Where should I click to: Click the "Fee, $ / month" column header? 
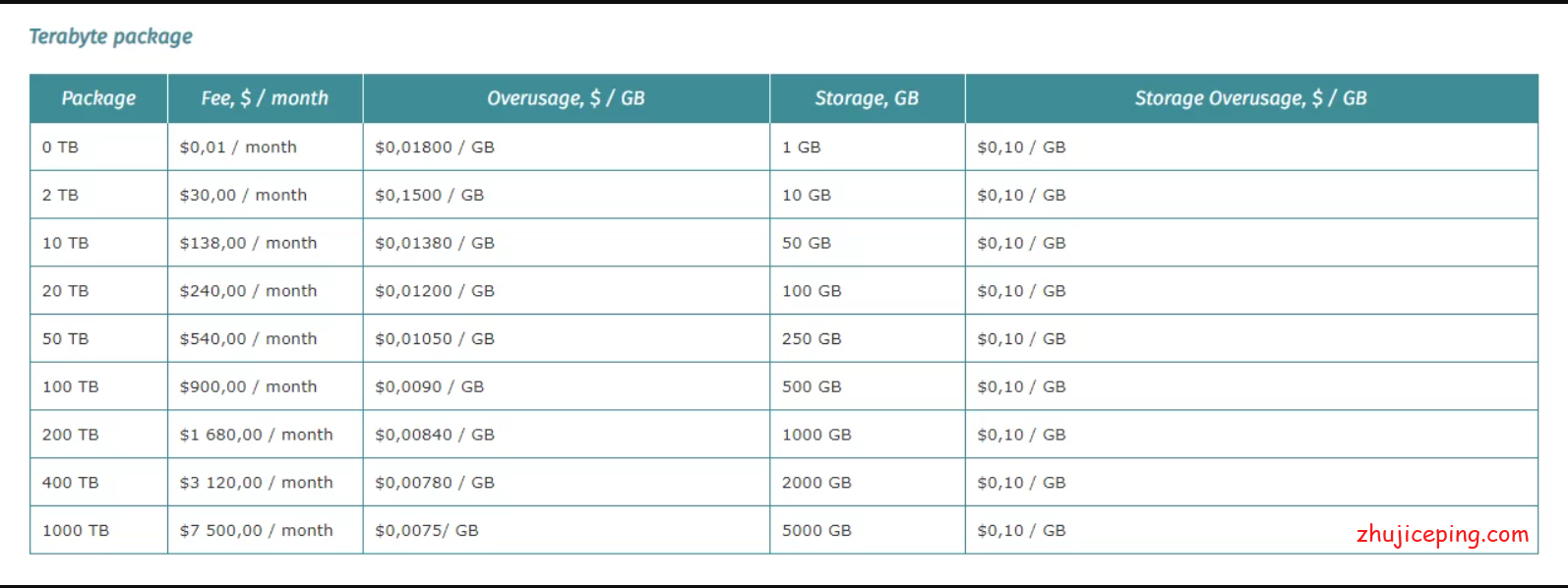pyautogui.click(x=265, y=98)
